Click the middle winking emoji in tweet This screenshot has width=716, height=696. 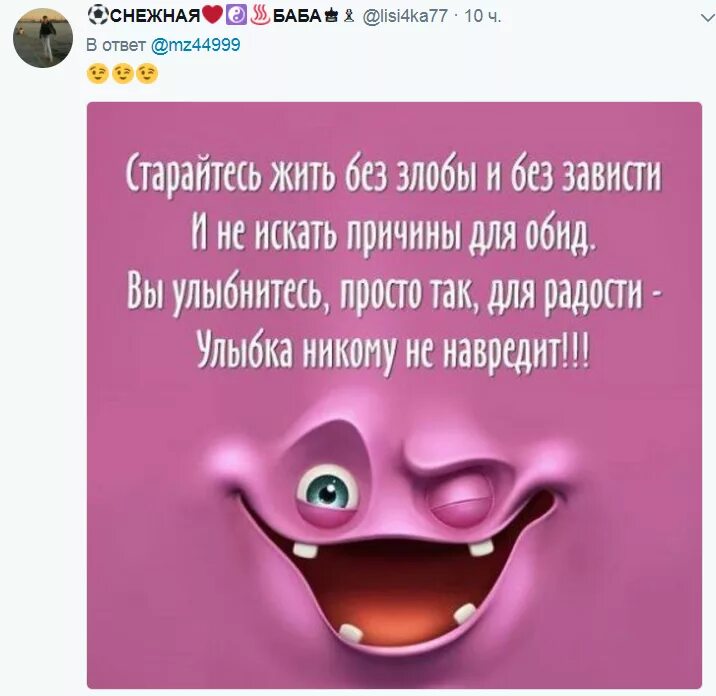[x=122, y=74]
